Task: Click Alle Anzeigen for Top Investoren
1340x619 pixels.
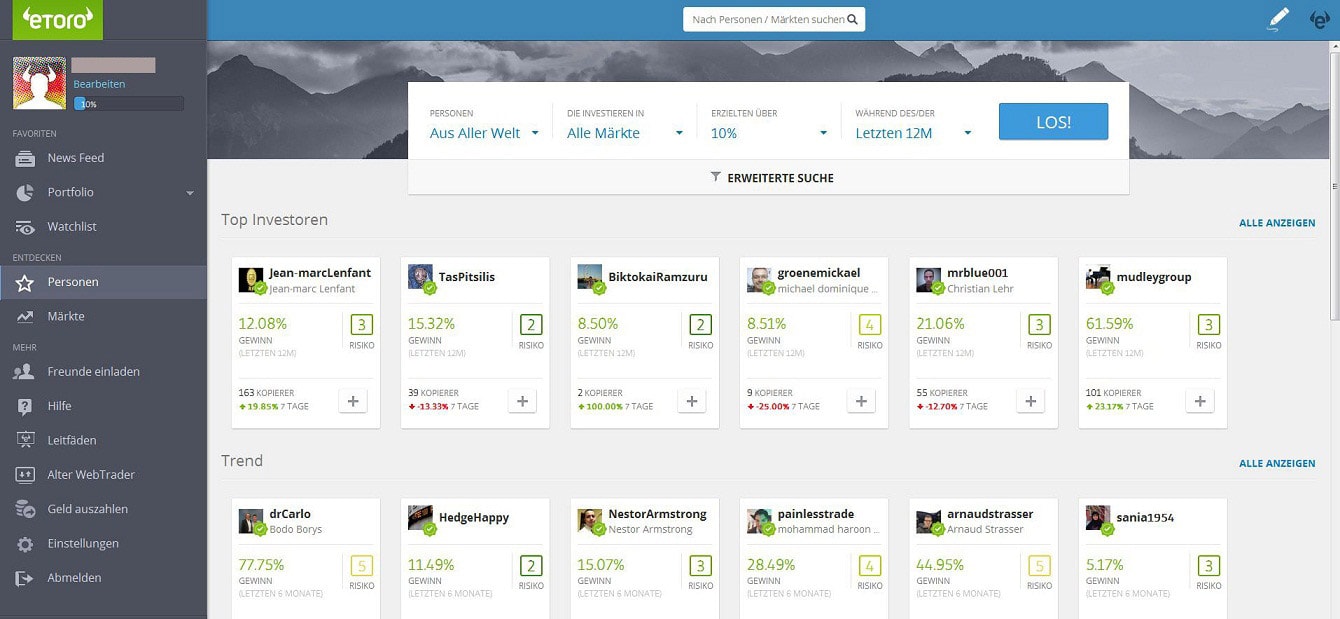Action: 1277,223
